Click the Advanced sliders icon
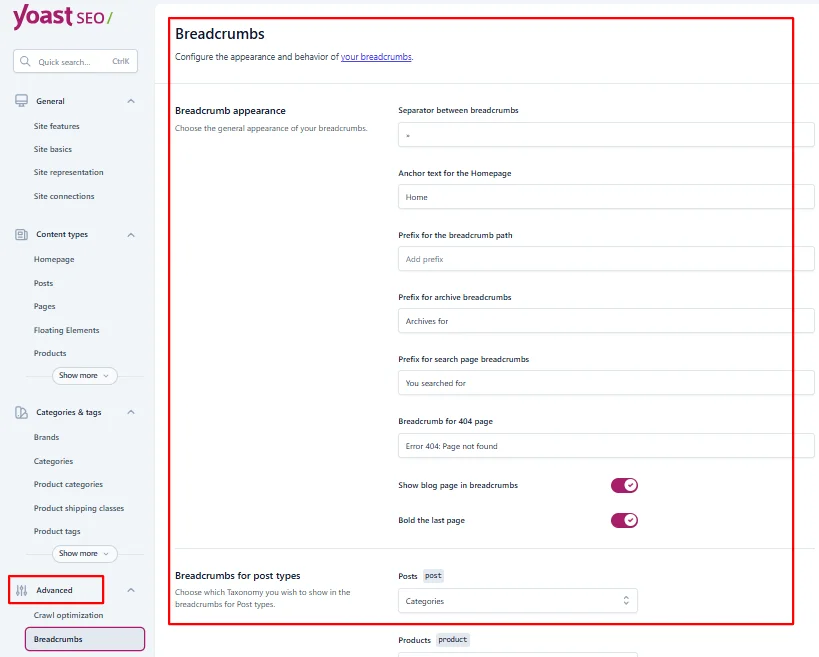This screenshot has width=819, height=657. (21, 590)
